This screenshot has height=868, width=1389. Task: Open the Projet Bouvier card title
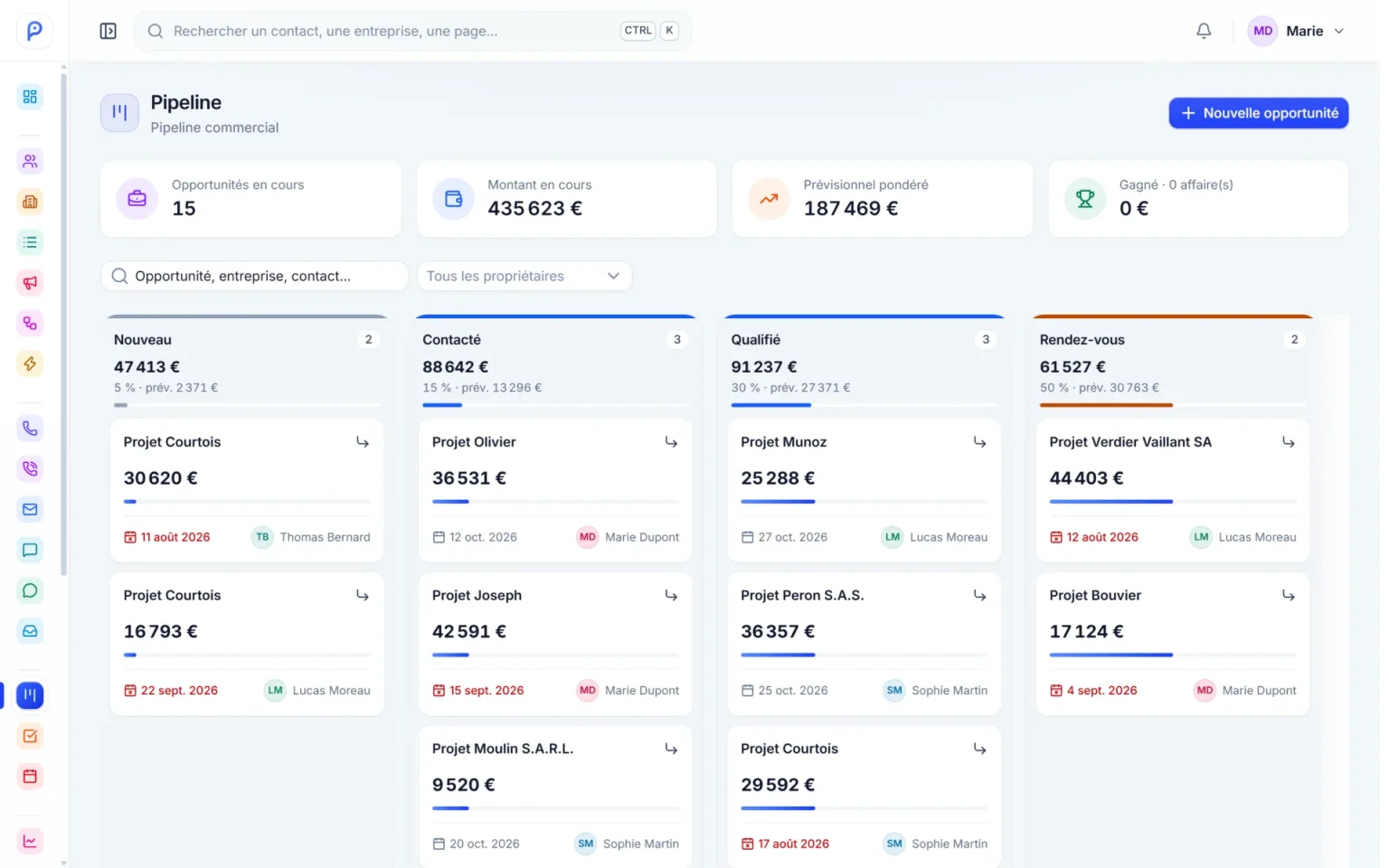1095,595
